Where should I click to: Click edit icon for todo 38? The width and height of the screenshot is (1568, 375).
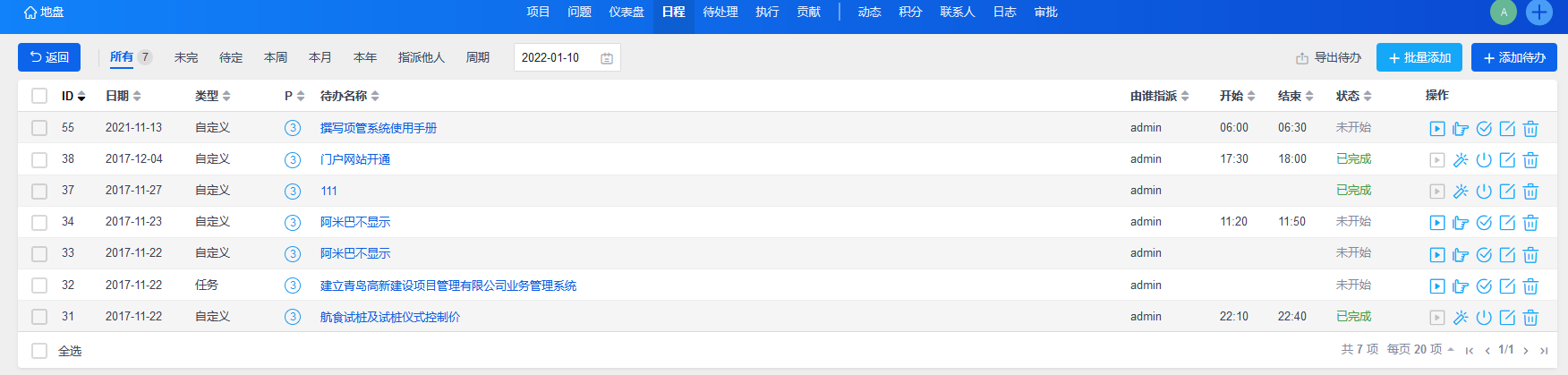point(1507,160)
